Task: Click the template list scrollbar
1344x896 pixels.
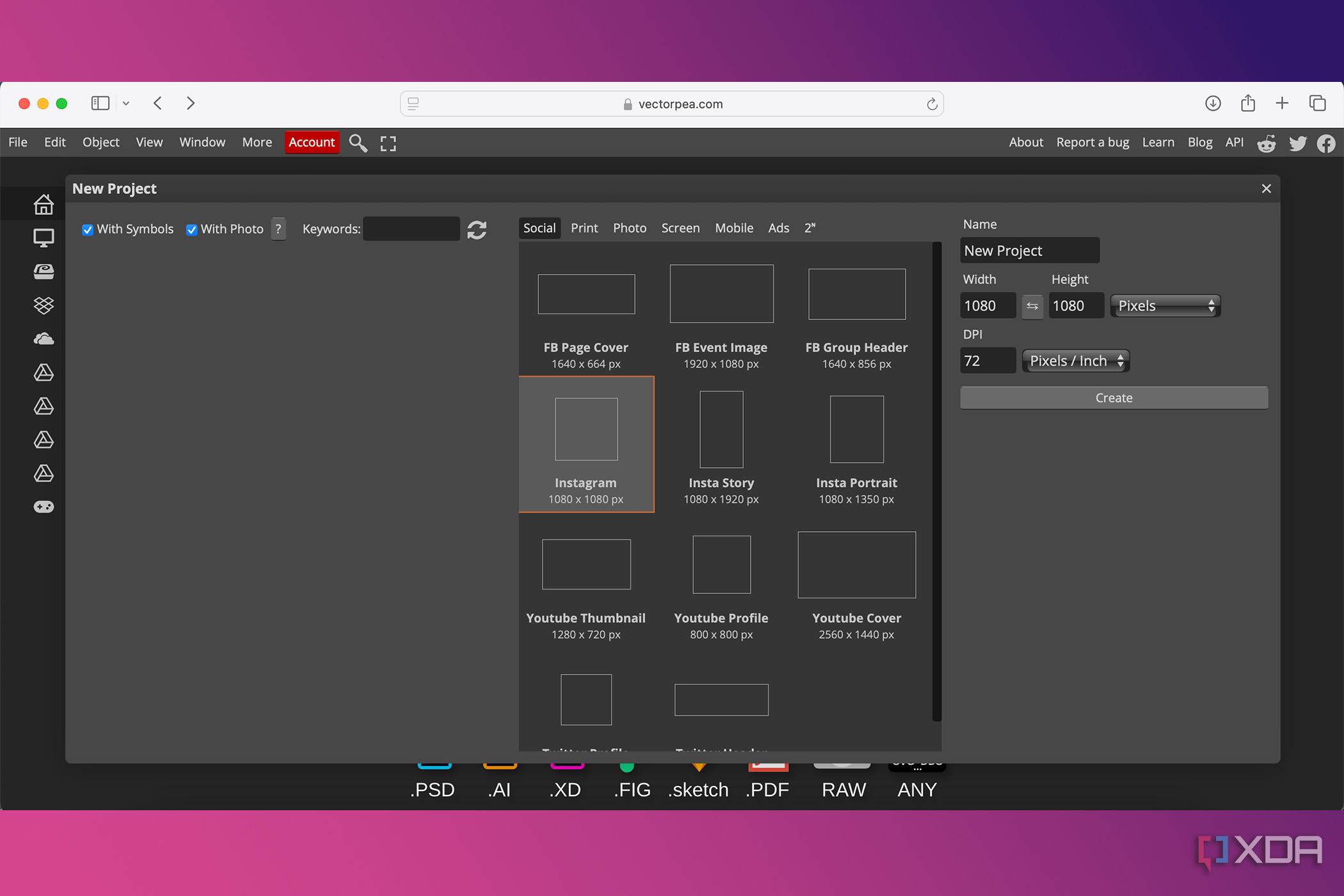Action: [x=937, y=481]
